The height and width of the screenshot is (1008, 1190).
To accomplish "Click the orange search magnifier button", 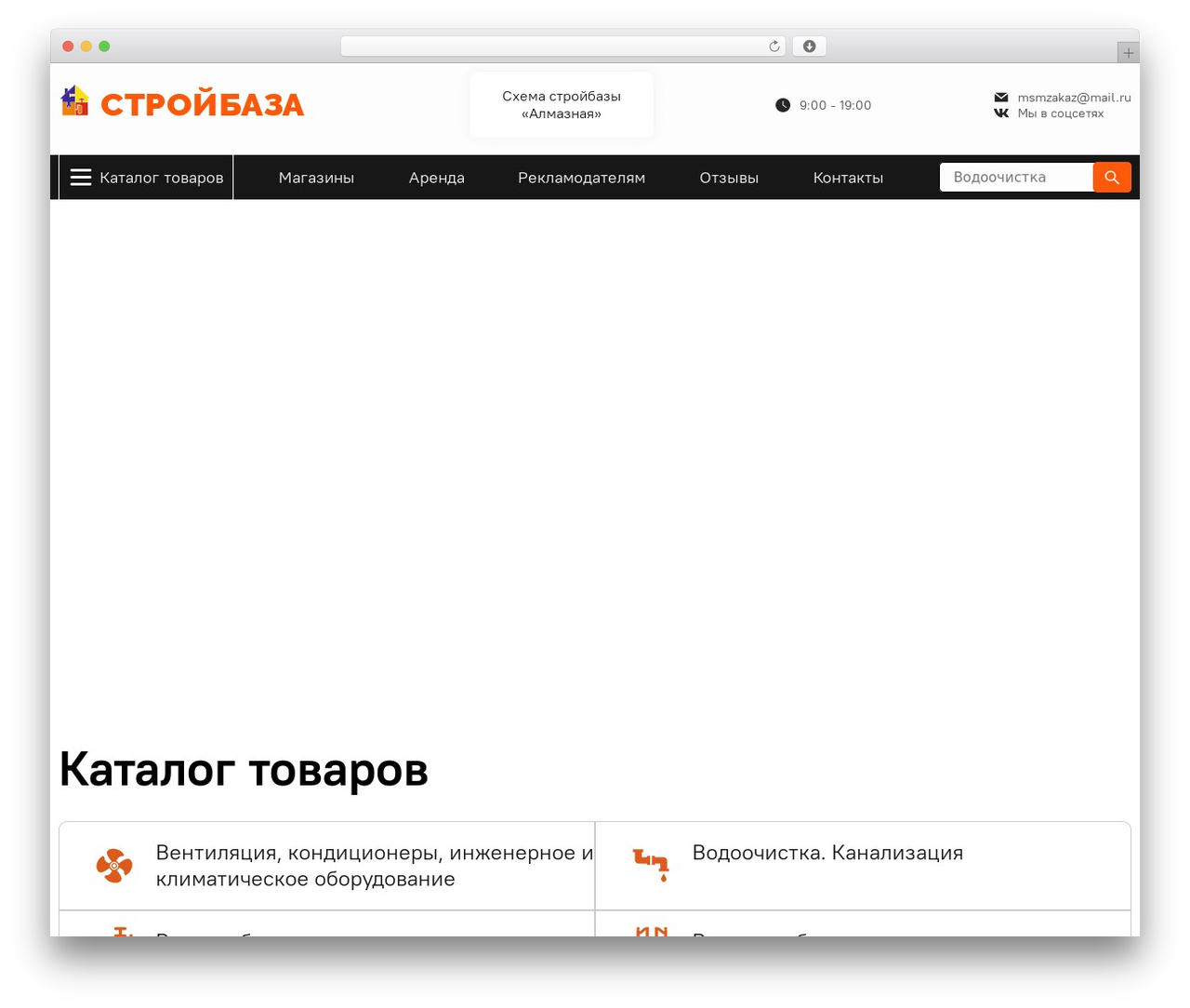I will (1112, 177).
